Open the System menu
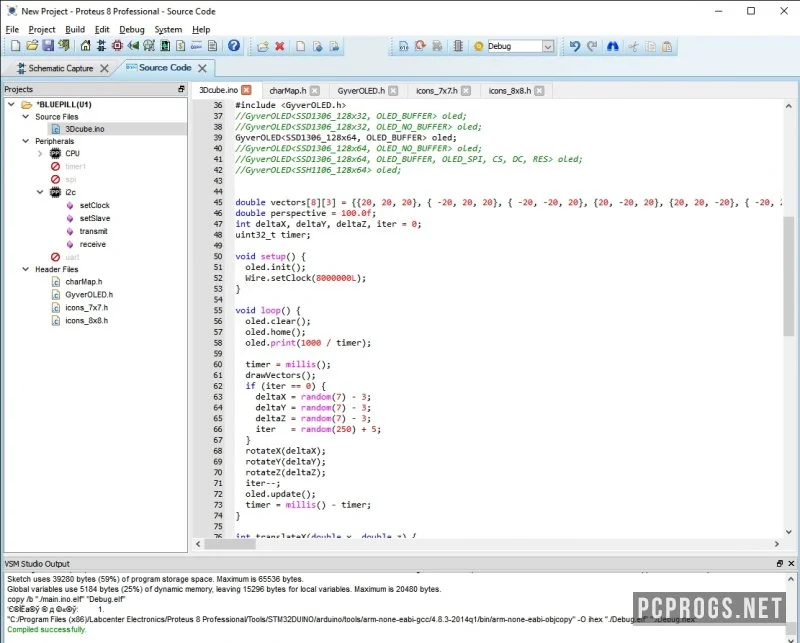 click(x=168, y=30)
